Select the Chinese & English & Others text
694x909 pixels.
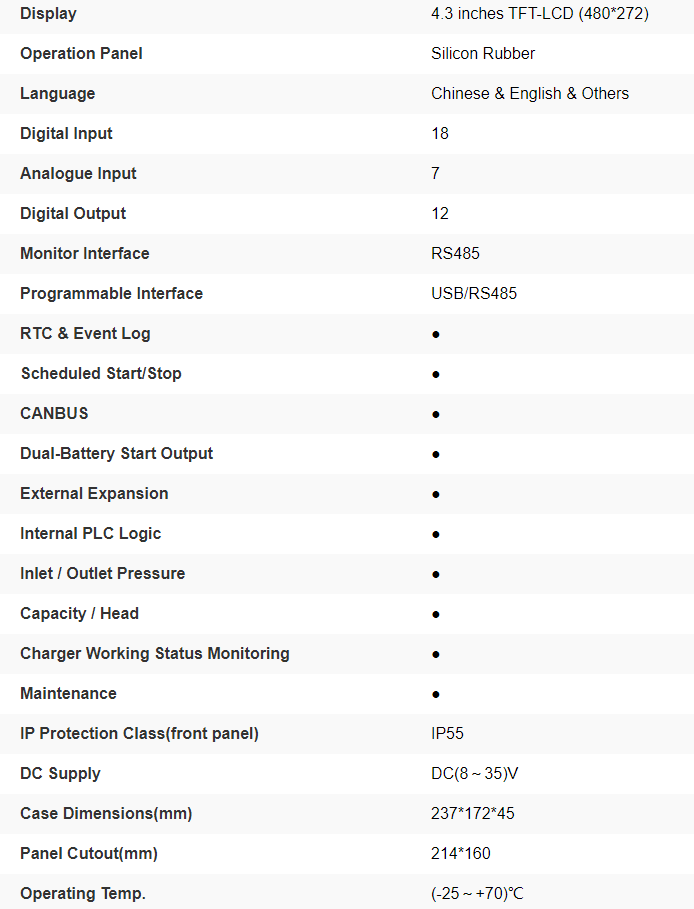[530, 94]
